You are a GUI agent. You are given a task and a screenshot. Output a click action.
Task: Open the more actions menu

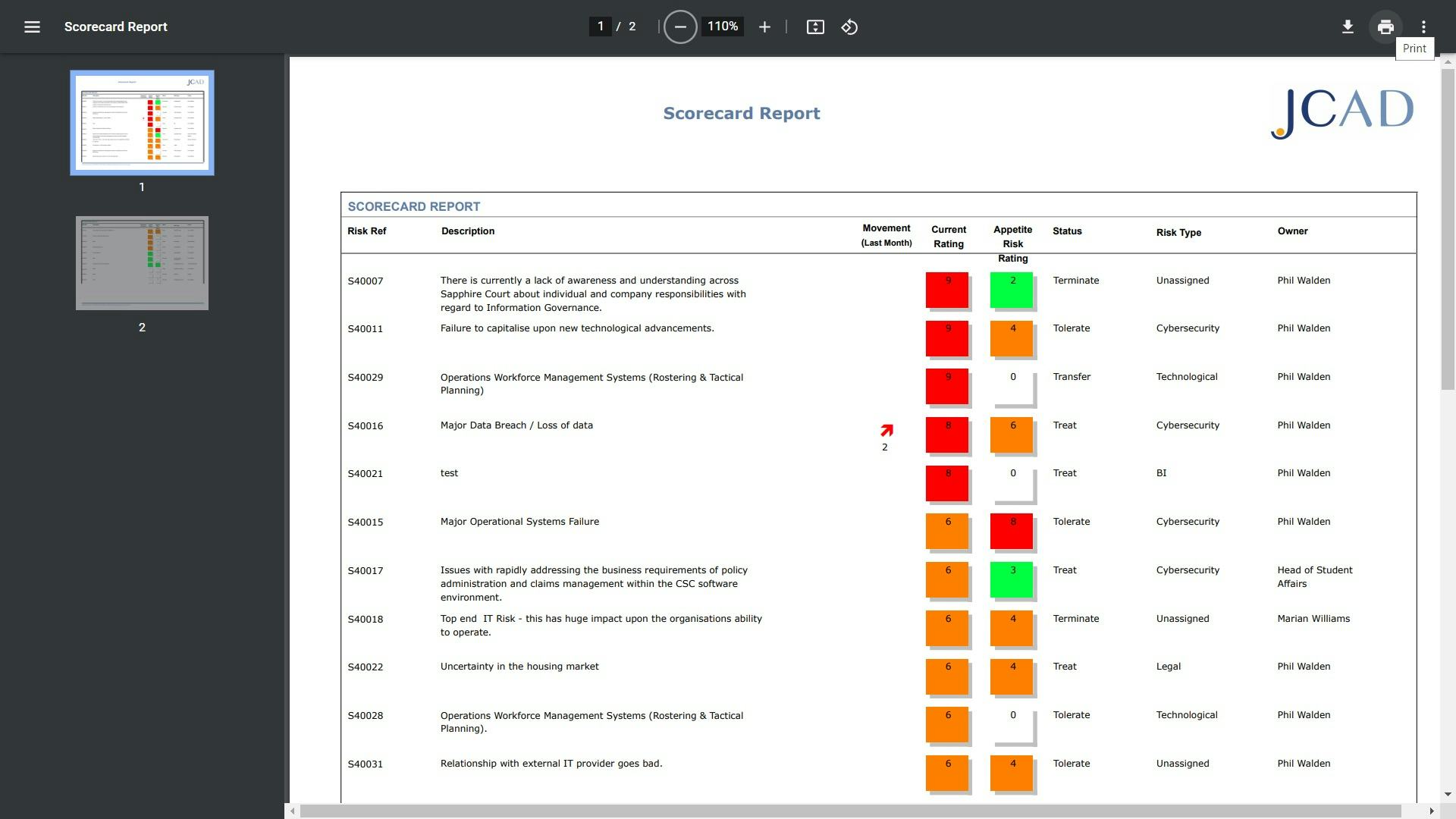coord(1423,27)
